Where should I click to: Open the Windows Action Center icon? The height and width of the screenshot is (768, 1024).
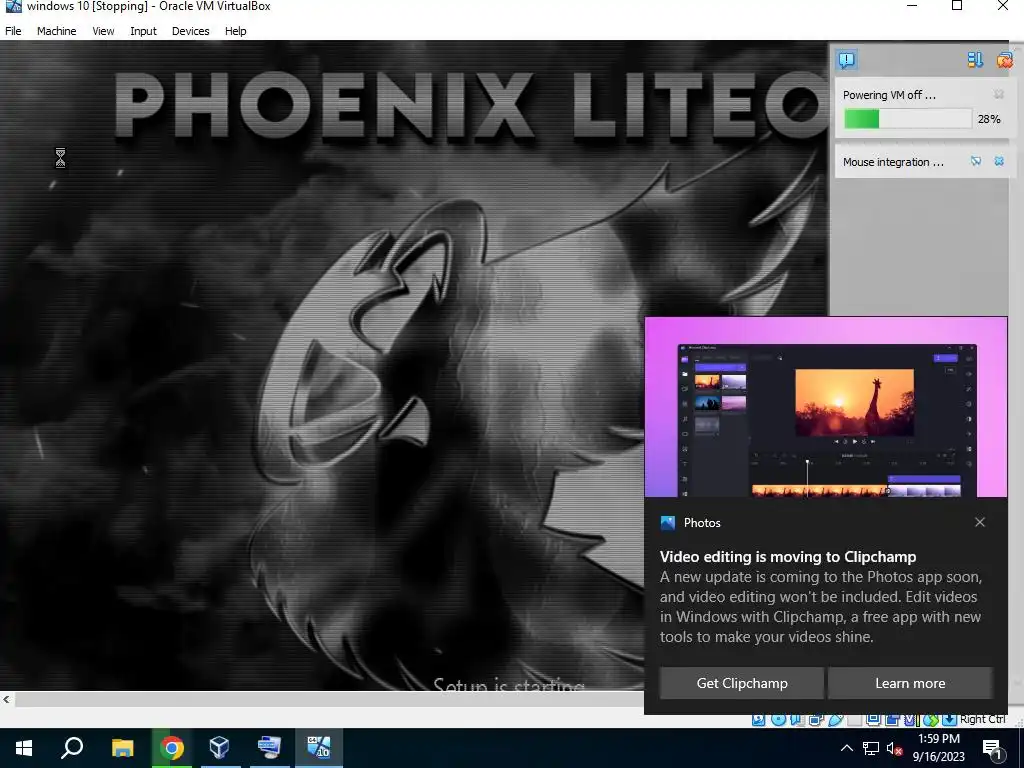[x=993, y=748]
